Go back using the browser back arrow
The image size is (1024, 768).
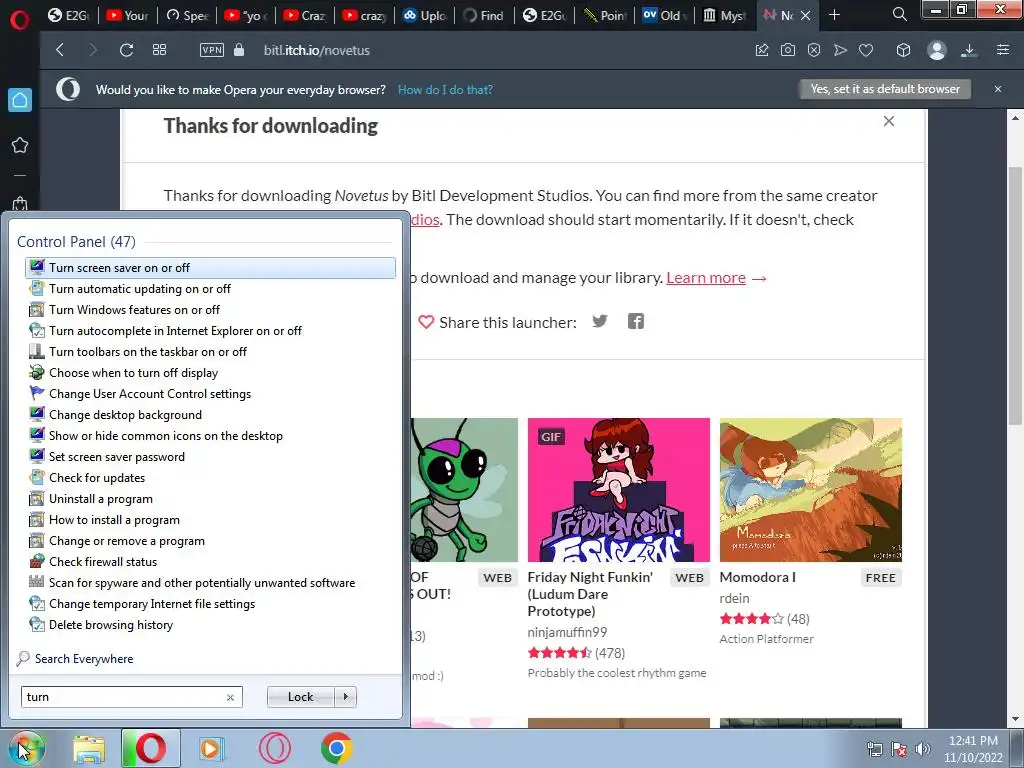[x=60, y=50]
